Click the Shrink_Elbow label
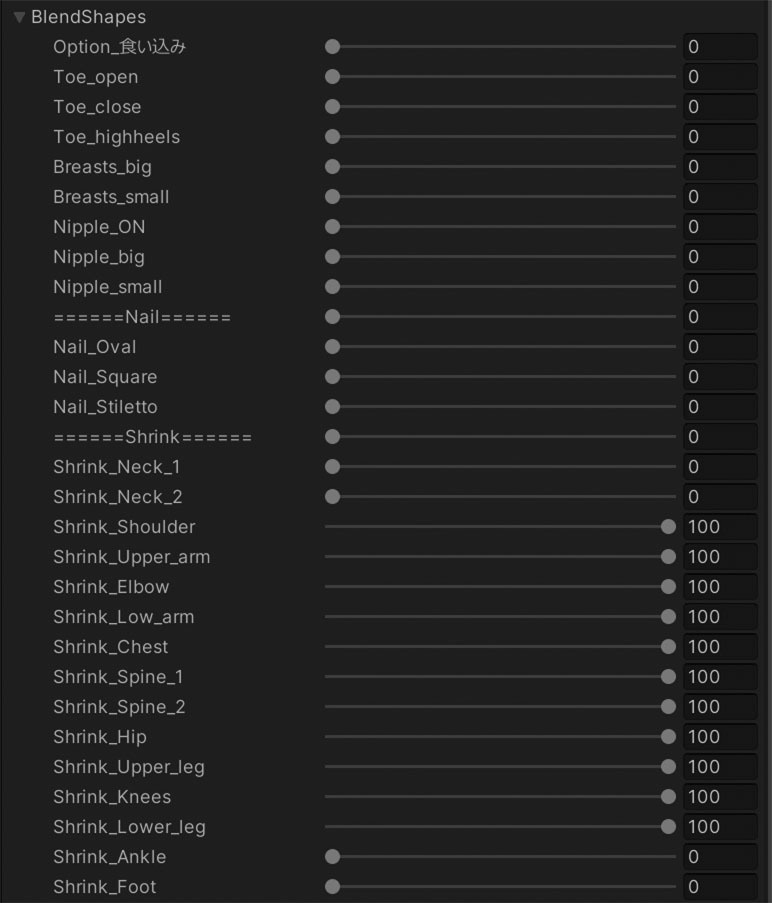The image size is (772, 903). point(111,587)
